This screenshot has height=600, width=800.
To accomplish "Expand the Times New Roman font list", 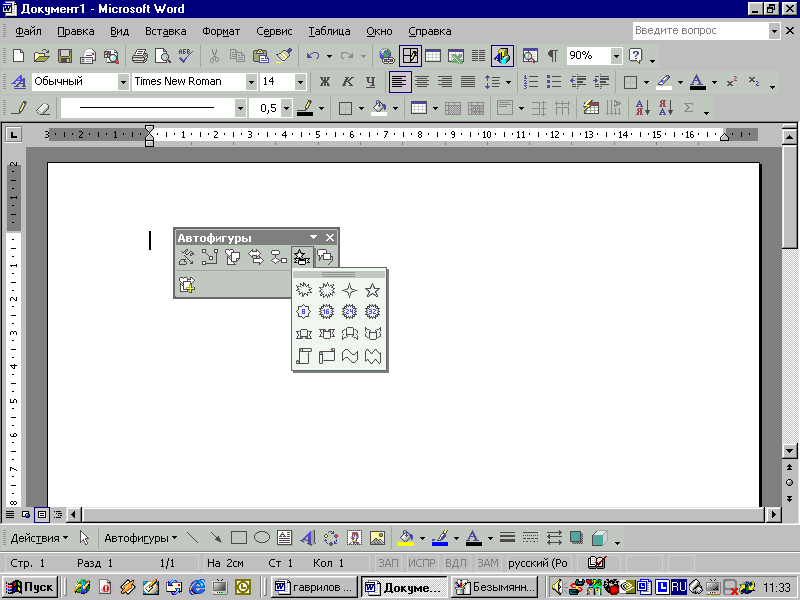I will pyautogui.click(x=251, y=82).
